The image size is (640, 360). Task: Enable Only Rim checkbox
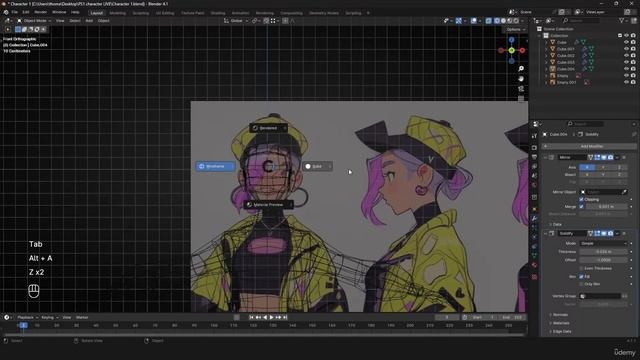click(581, 284)
